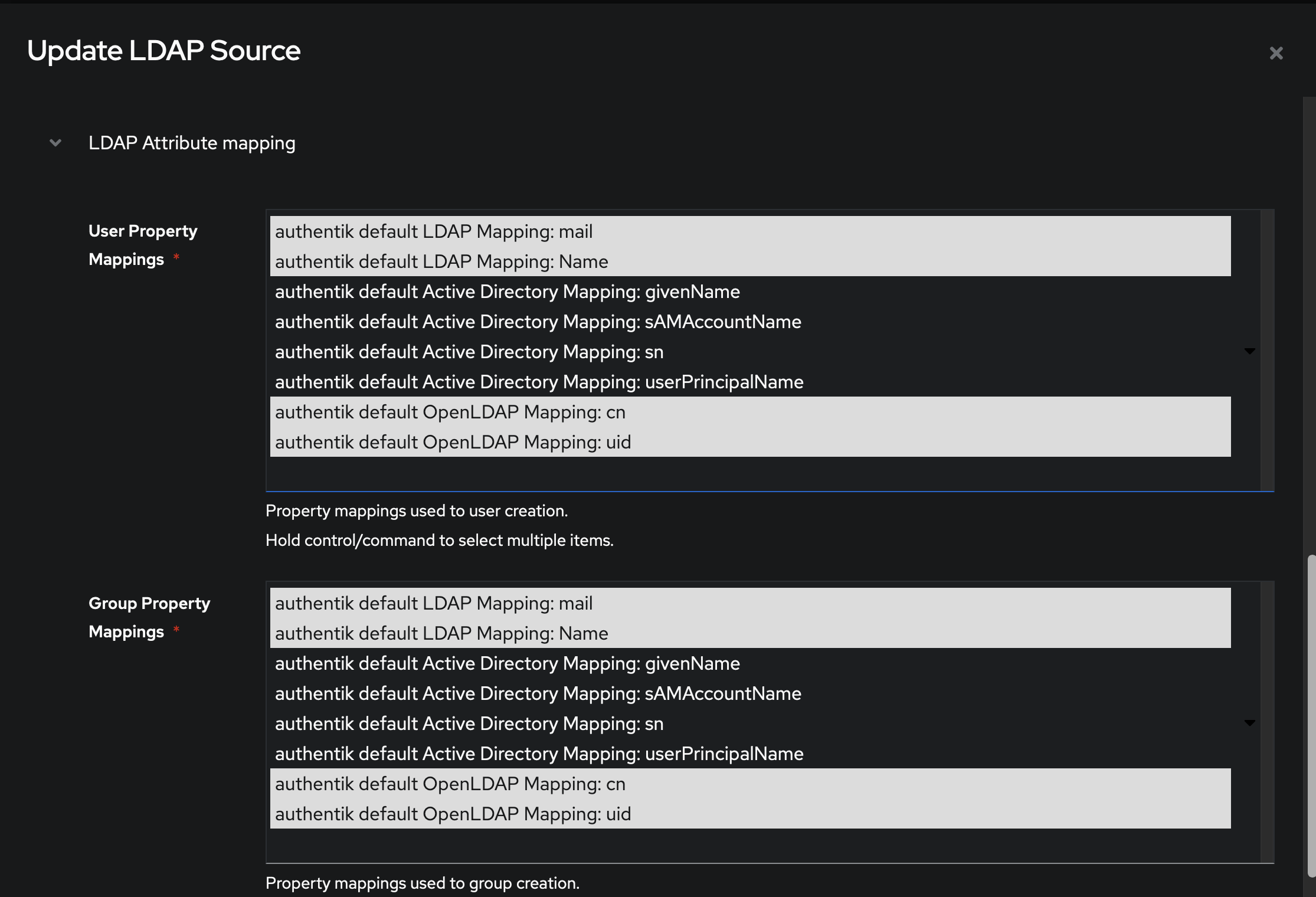Open the Group Property Mappings dropdown arrow

(1249, 723)
